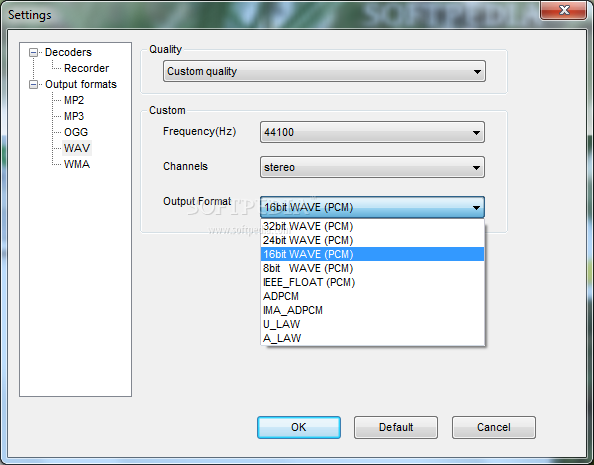Choose 24bit WAVE (PCM) option
Viewport: 594px width, 465px height.
click(372, 240)
